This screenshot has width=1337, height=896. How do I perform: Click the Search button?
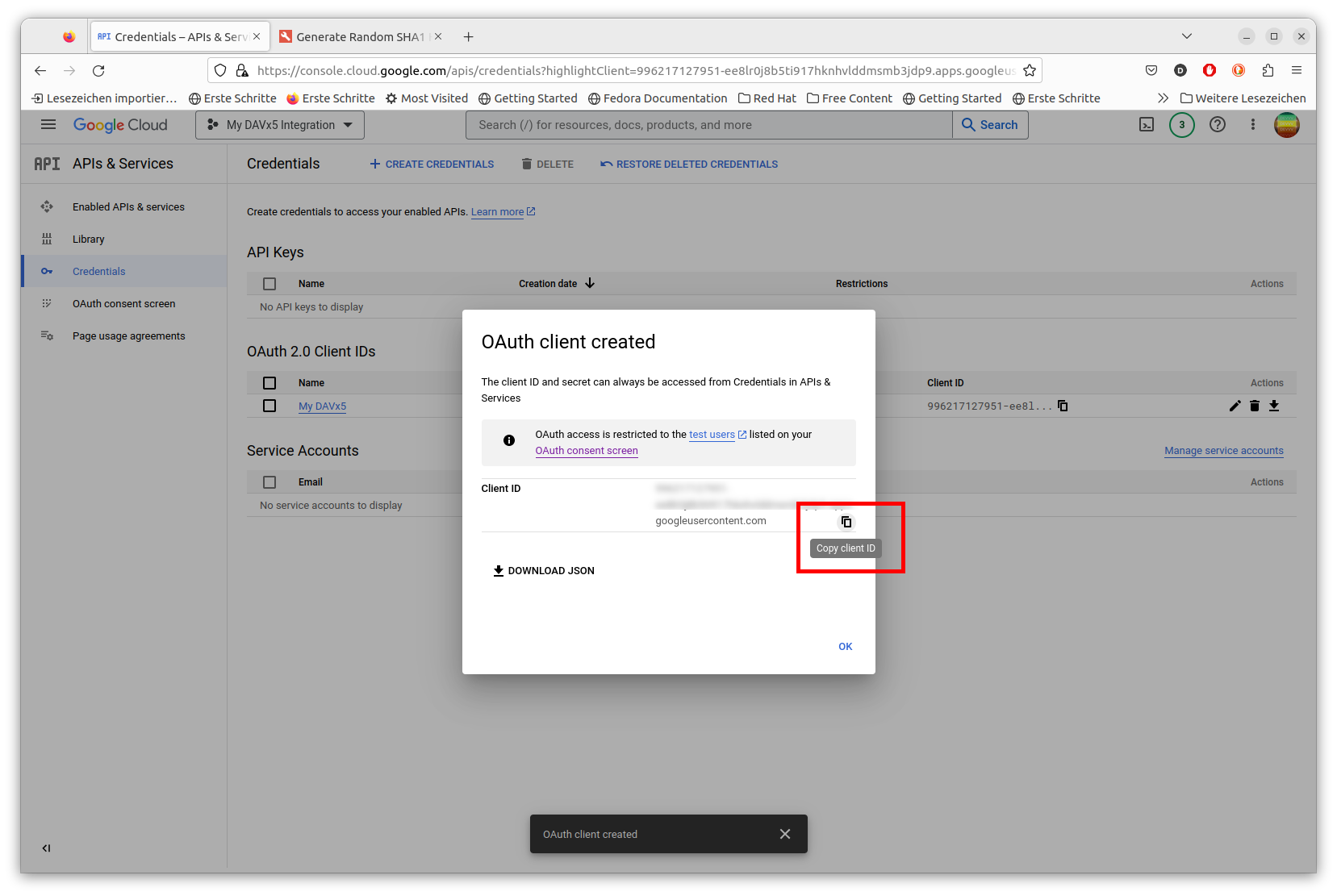point(990,124)
